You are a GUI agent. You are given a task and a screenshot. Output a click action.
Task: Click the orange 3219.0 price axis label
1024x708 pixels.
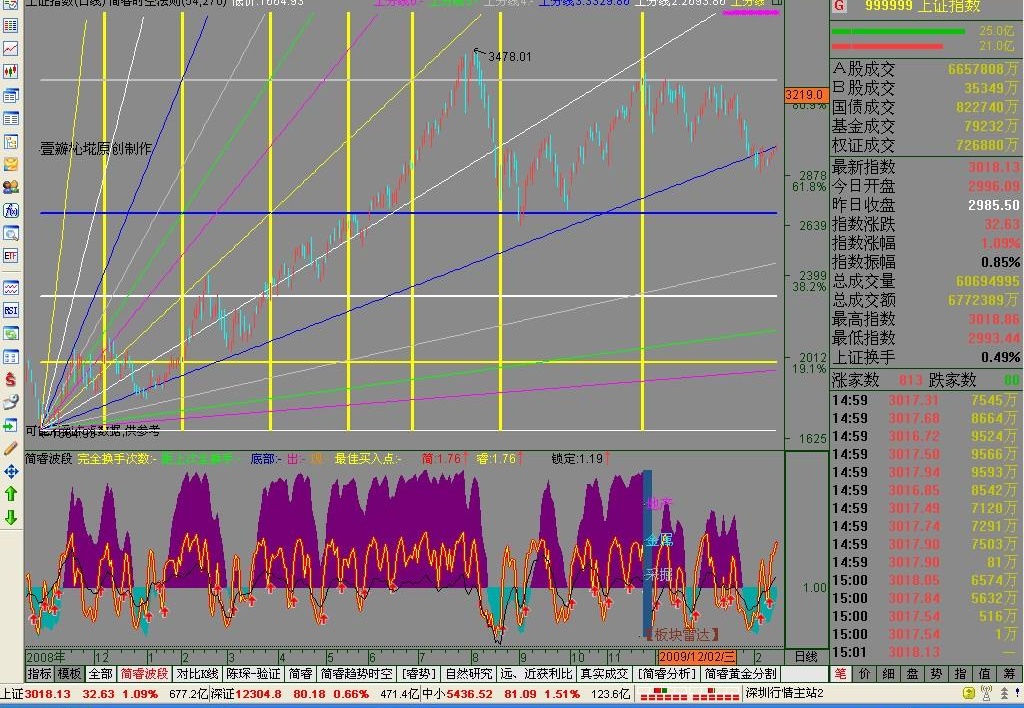[805, 95]
